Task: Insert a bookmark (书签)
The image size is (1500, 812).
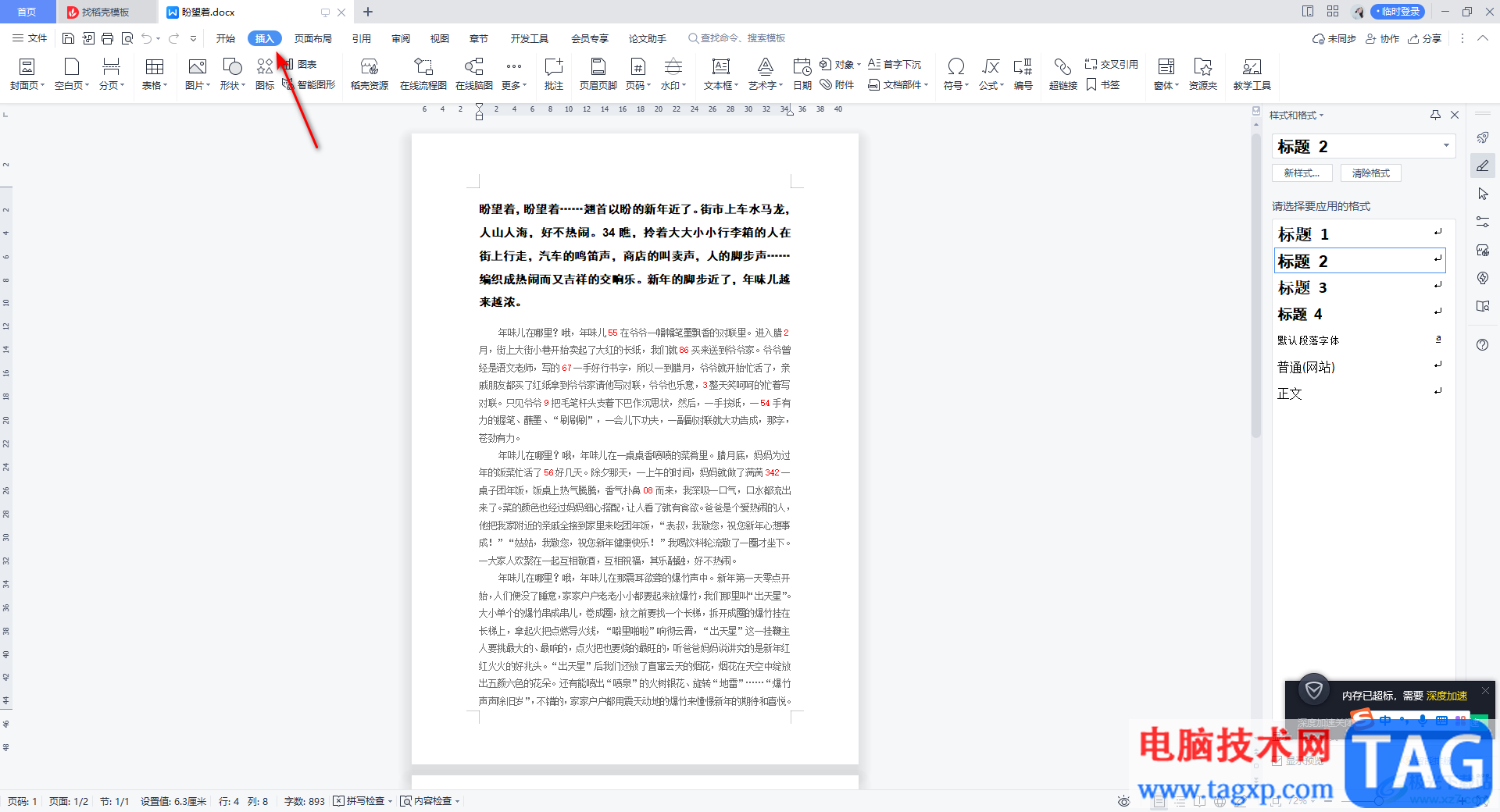Action: click(1102, 84)
